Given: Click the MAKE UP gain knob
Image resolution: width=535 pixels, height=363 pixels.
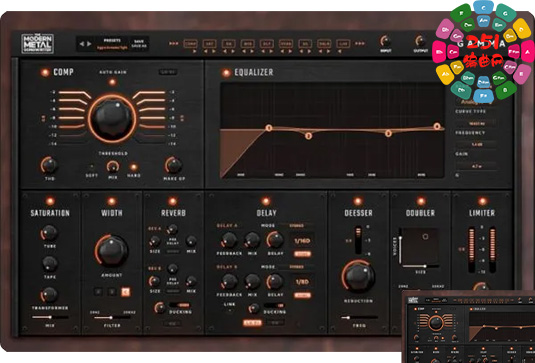Looking at the screenshot, I should coord(174,165).
